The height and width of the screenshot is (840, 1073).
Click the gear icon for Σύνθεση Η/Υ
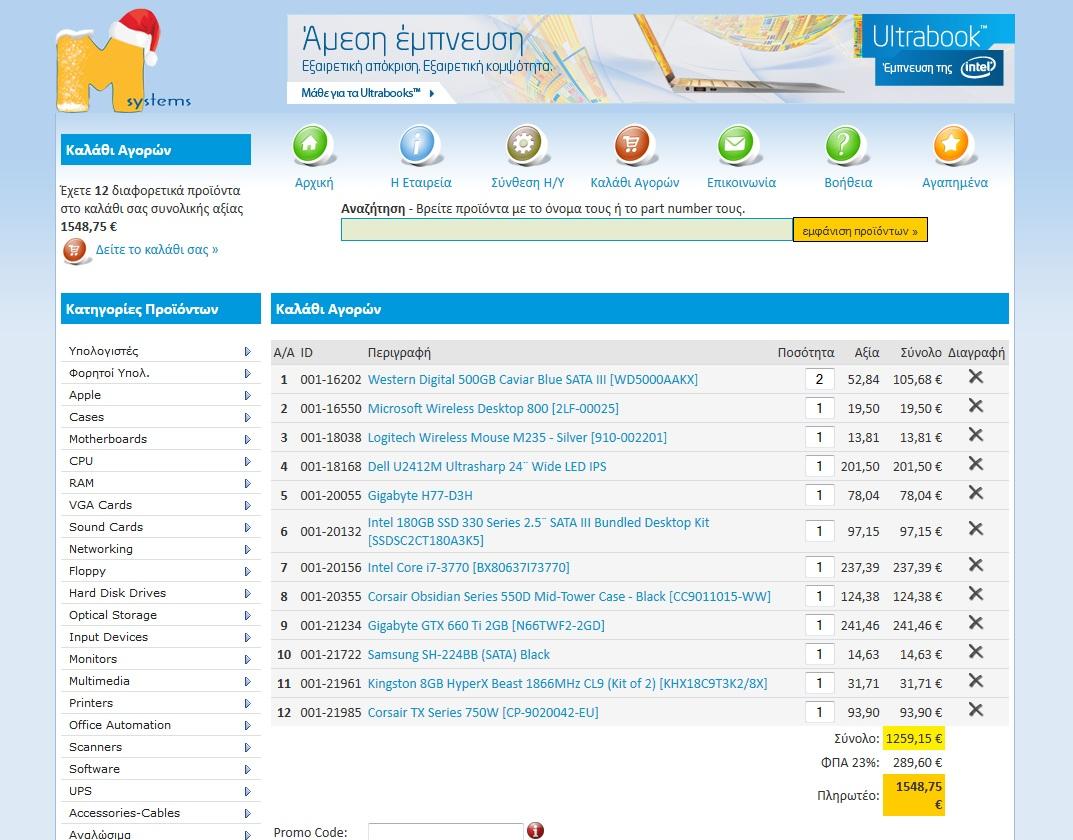tap(527, 146)
